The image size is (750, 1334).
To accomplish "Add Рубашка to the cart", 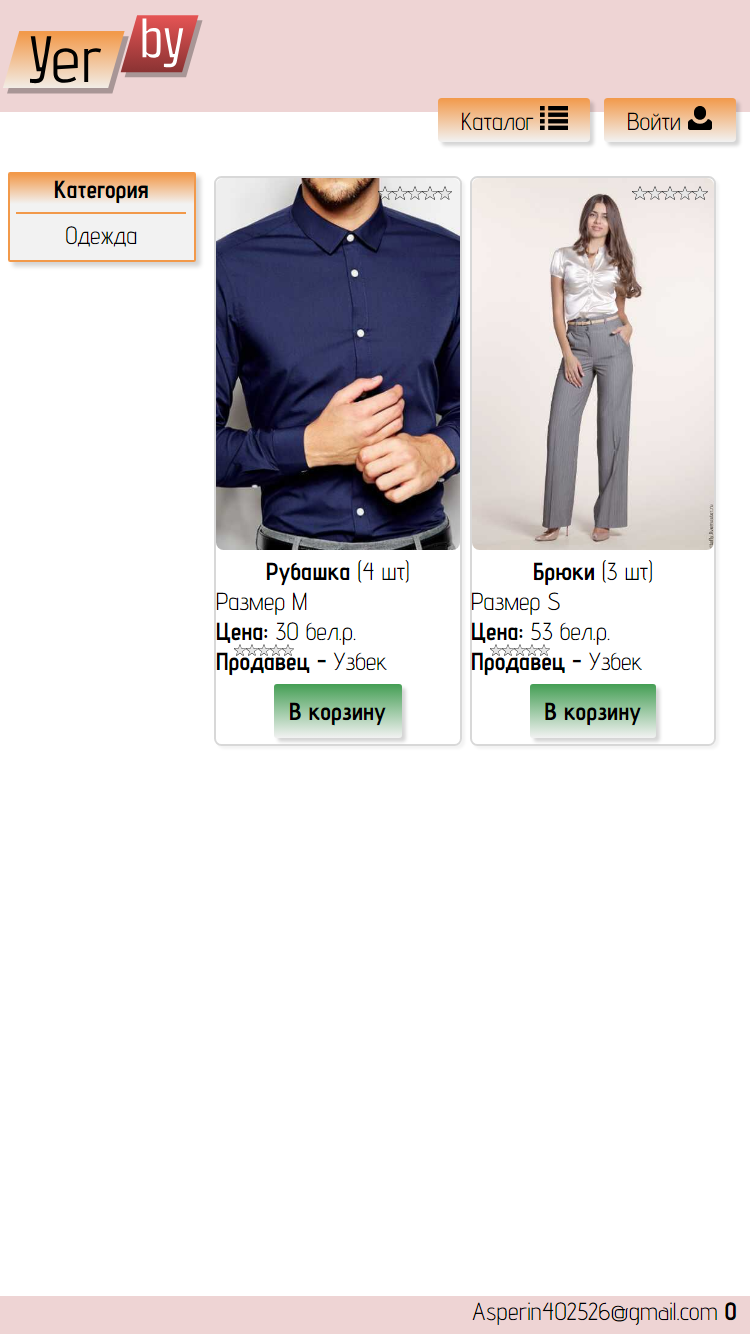I will pos(338,711).
